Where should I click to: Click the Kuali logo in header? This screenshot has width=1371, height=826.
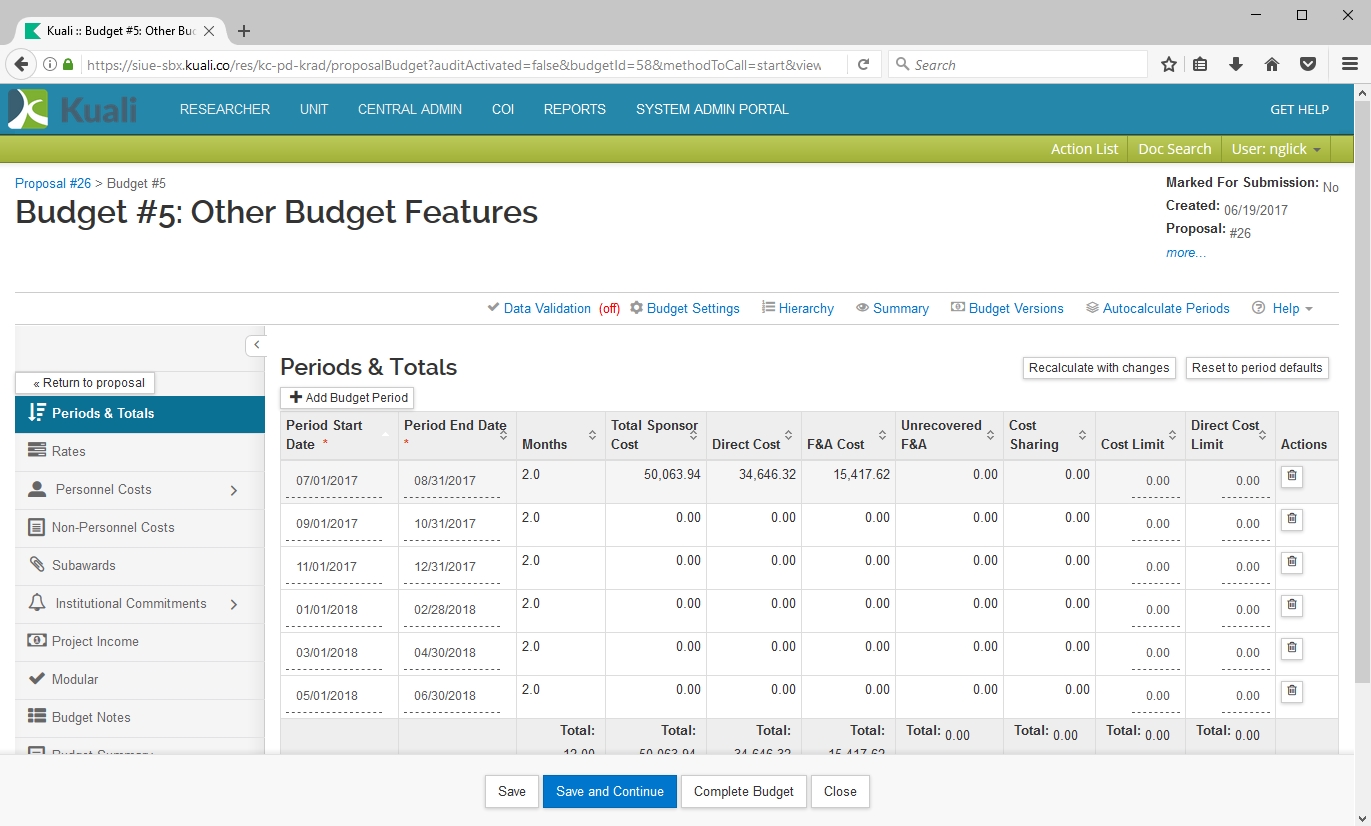click(x=72, y=109)
